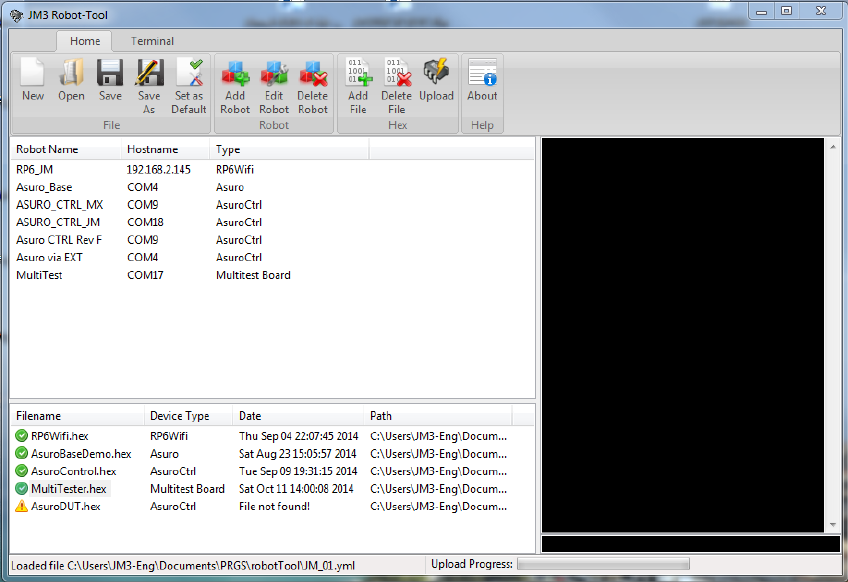The image size is (848, 582).
Task: Click the JM3 Robot-Tool title bar icon
Action: click(17, 15)
